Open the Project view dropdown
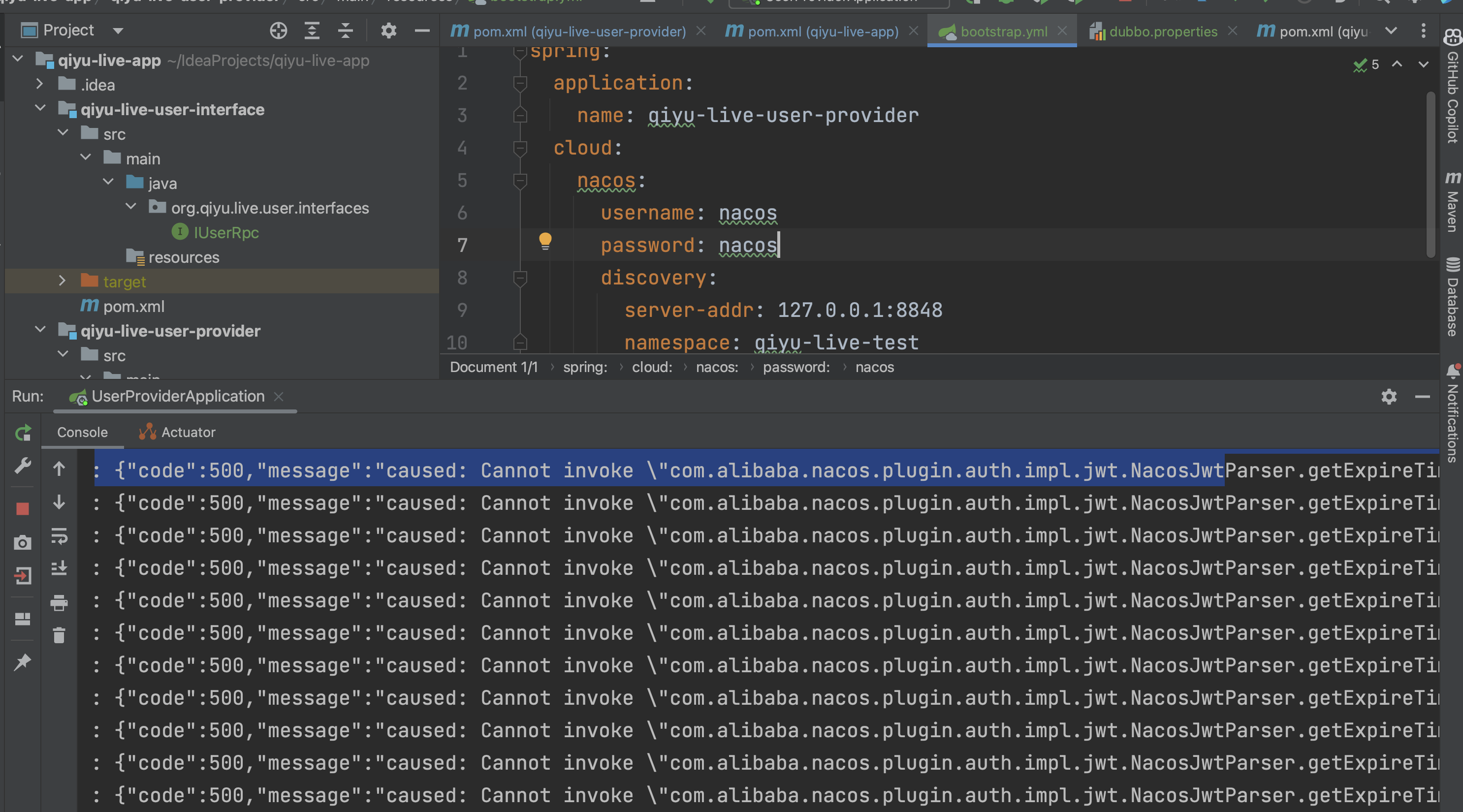 (118, 31)
